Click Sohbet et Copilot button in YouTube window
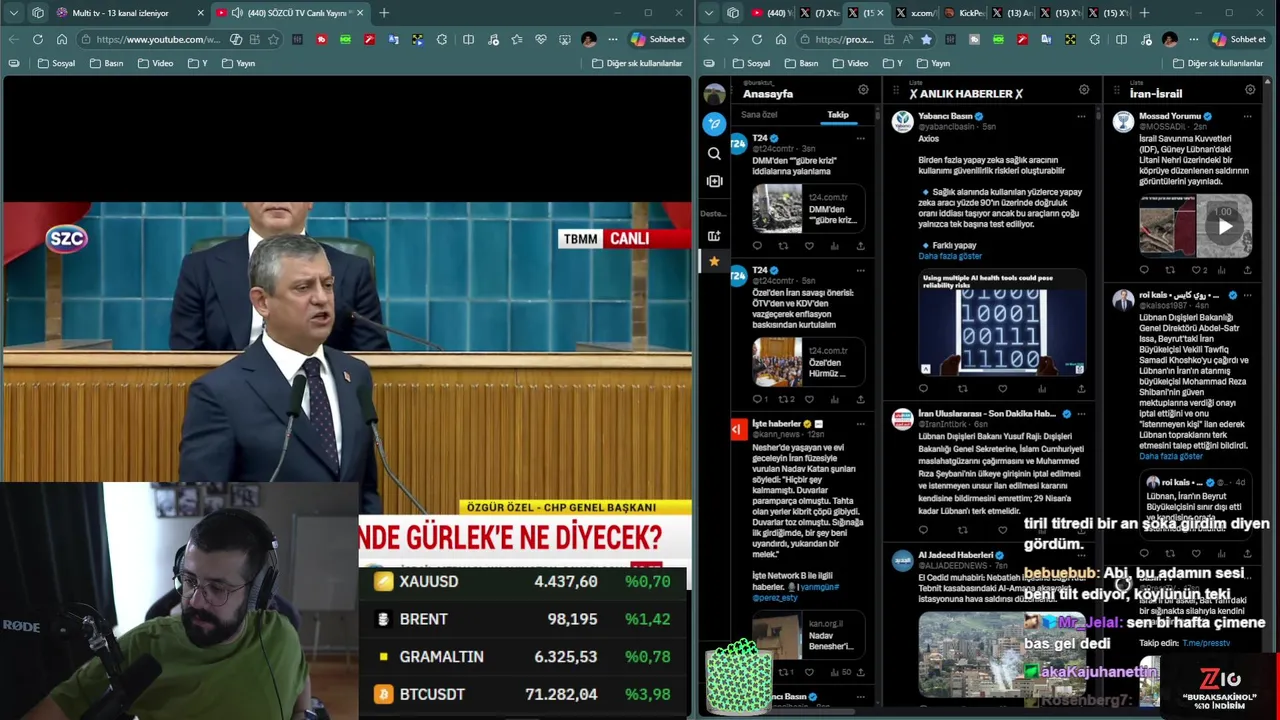The image size is (1280, 720). pyautogui.click(x=658, y=39)
